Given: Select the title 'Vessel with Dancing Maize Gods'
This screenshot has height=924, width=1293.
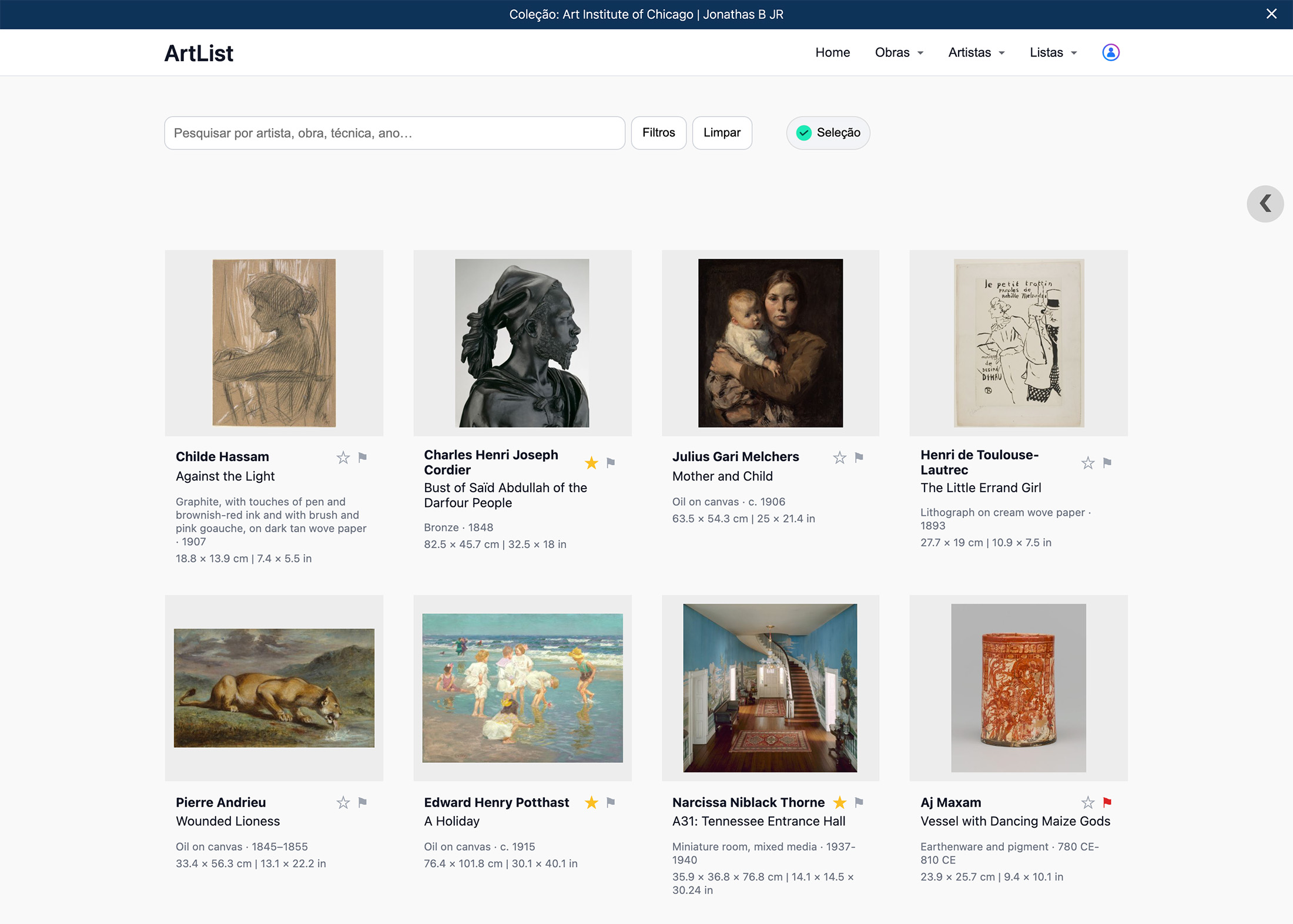Looking at the screenshot, I should (x=1015, y=821).
